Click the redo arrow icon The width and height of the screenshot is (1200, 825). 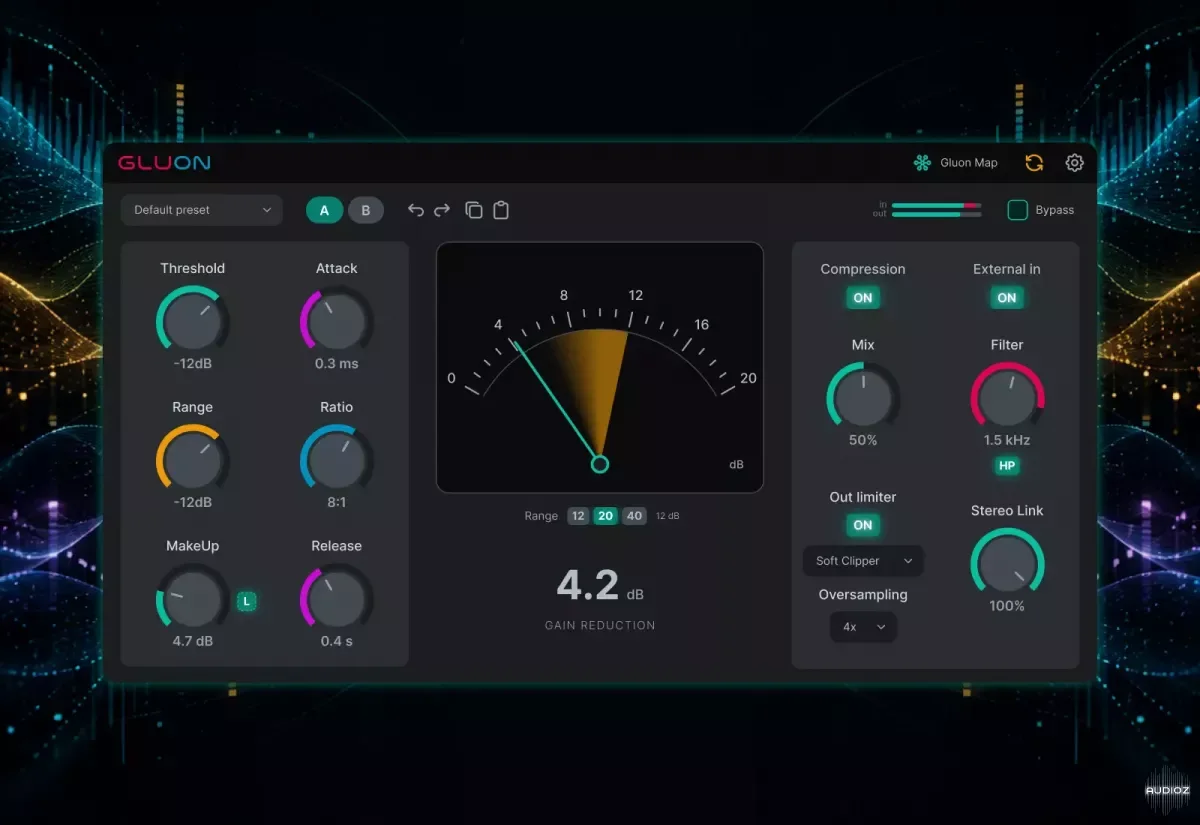442,210
